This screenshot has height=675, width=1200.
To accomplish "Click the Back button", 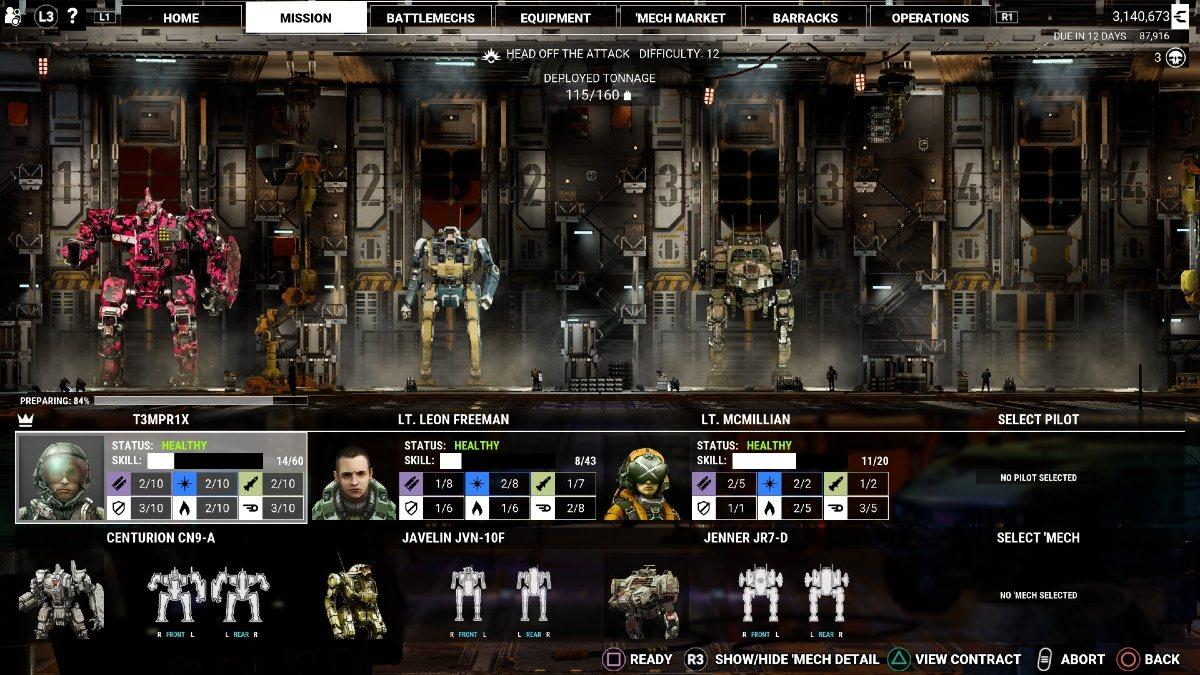I will 1149,659.
